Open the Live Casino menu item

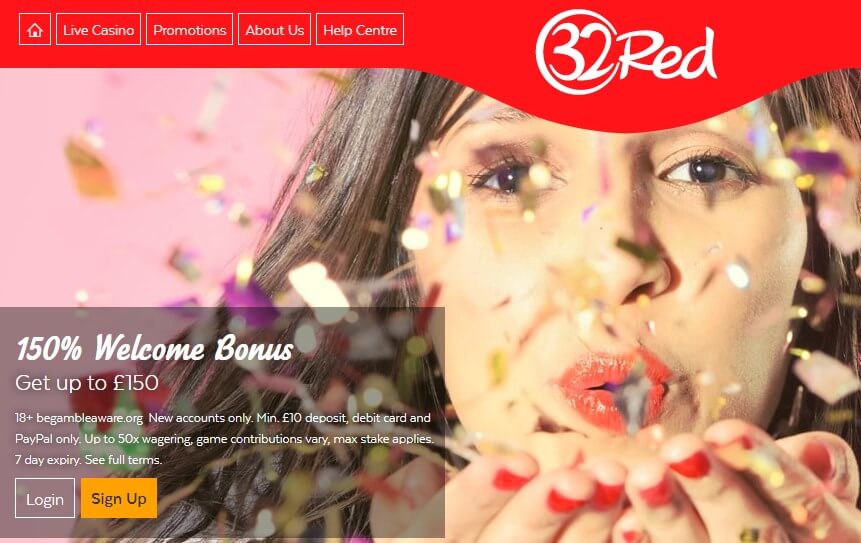(98, 30)
